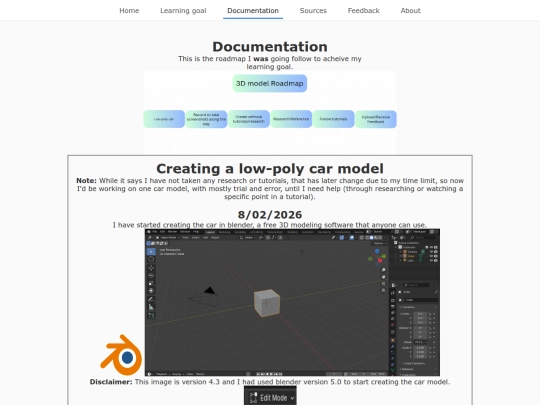Image resolution: width=540 pixels, height=405 pixels.
Task: Select Blender's Measure tool icon
Action: [x=151, y=307]
